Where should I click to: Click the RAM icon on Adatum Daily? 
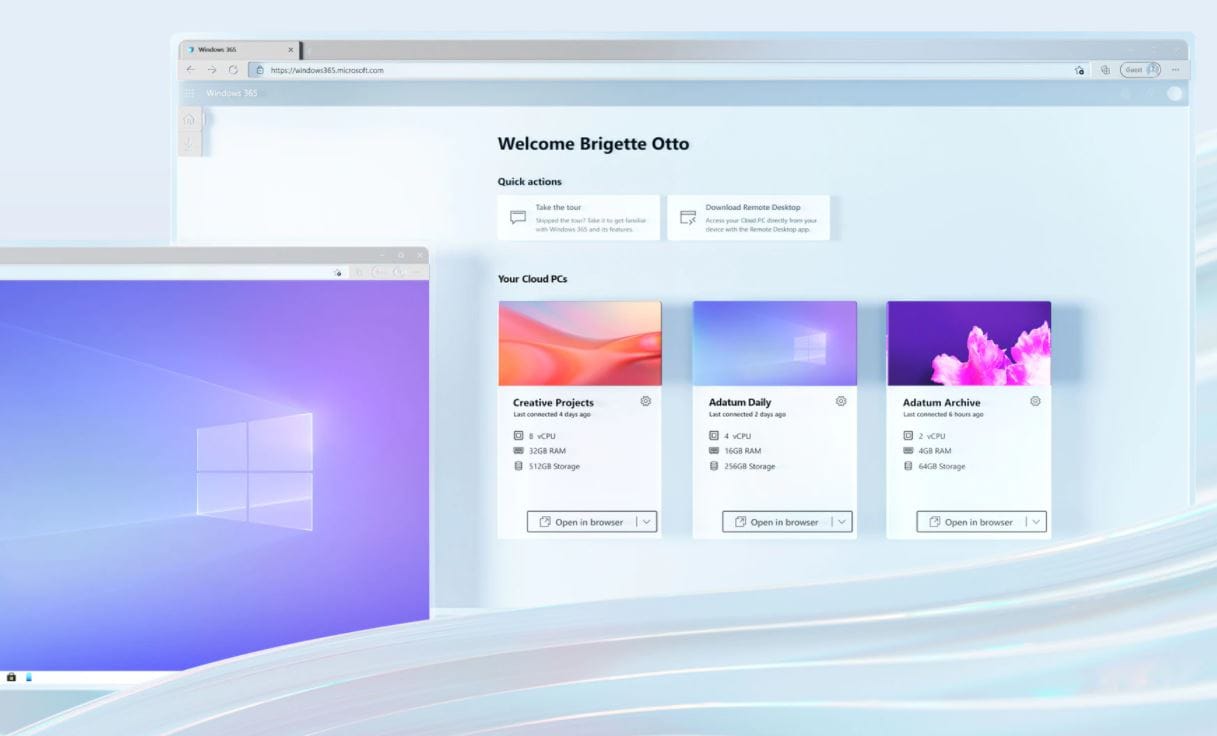click(714, 451)
